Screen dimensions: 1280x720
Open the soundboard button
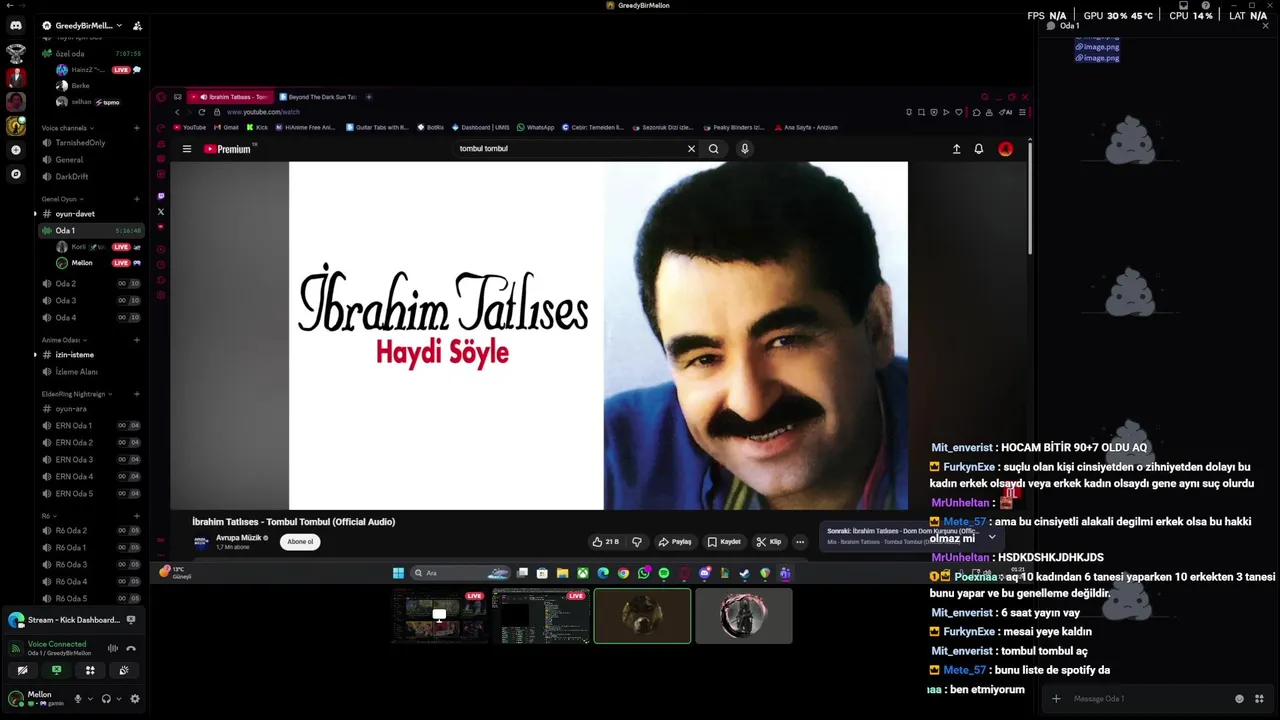[x=124, y=671]
